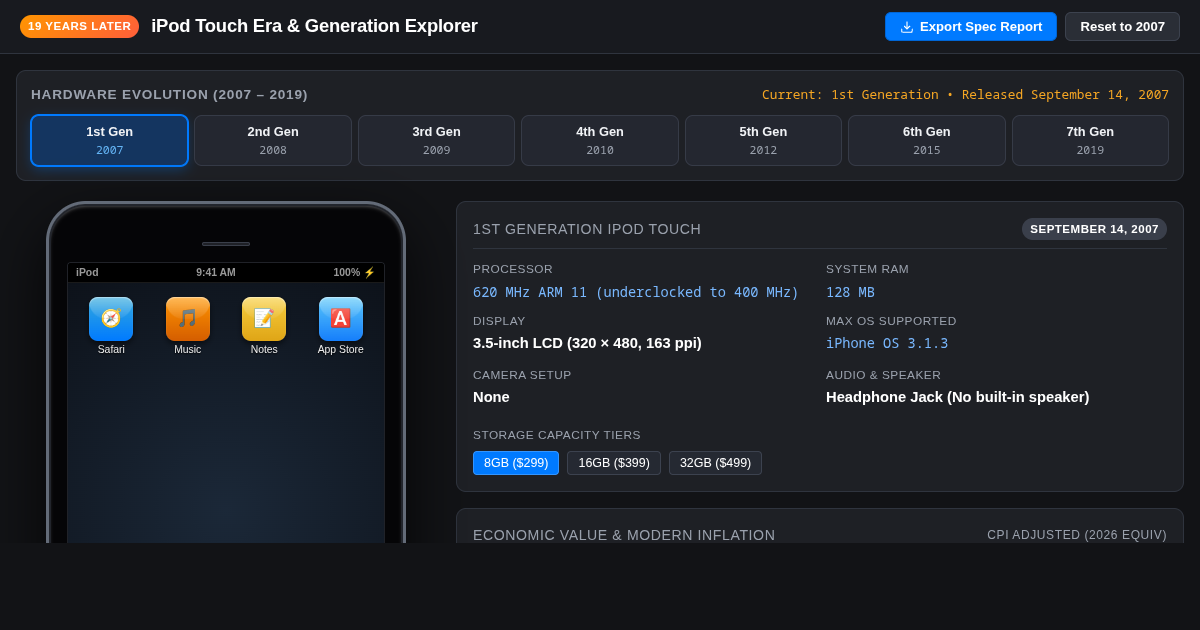Click the SEPTEMBER 14, 2007 date badge
This screenshot has width=1200, height=630.
pyautogui.click(x=1094, y=229)
